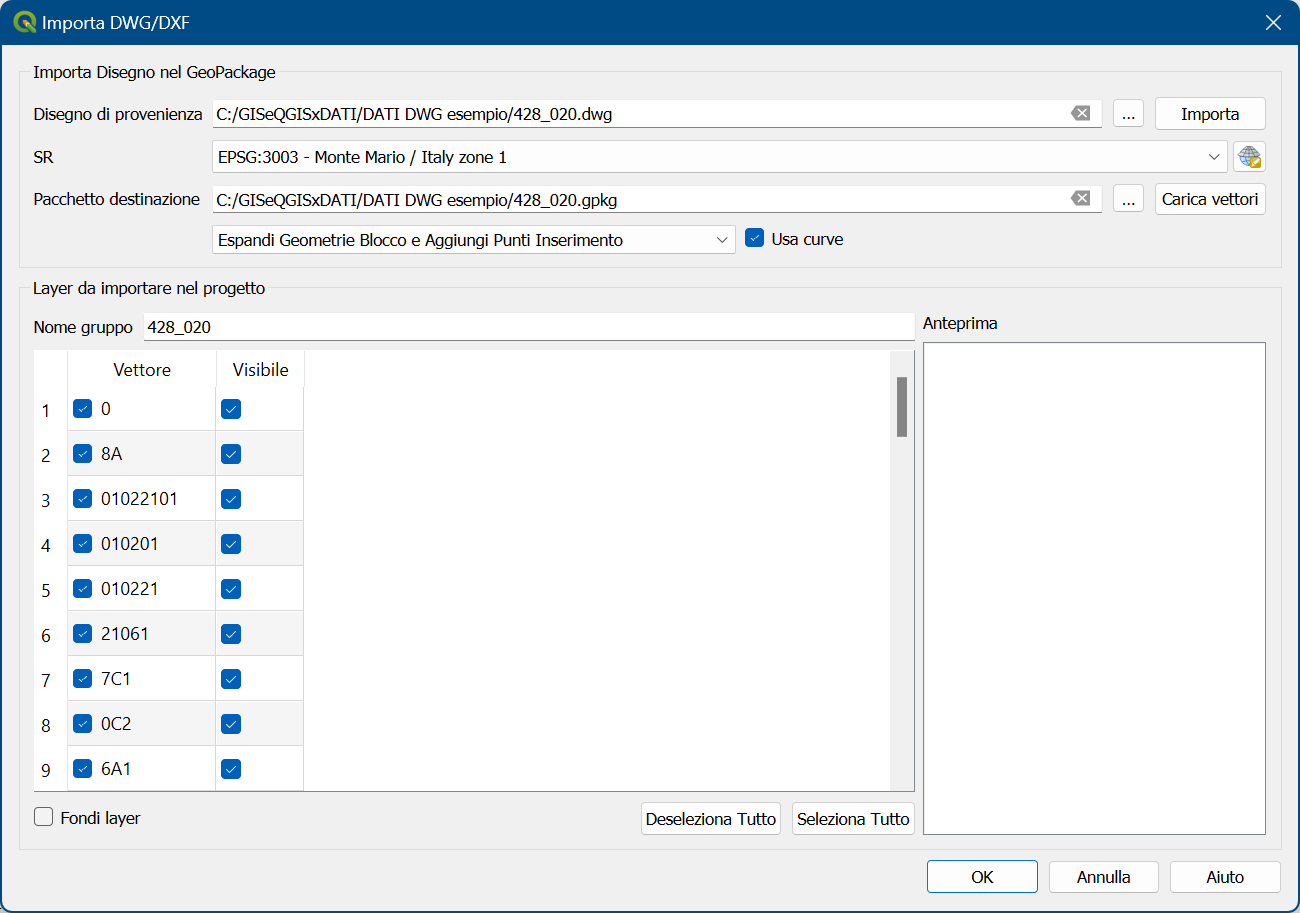Click the Importa button

pyautogui.click(x=1210, y=114)
